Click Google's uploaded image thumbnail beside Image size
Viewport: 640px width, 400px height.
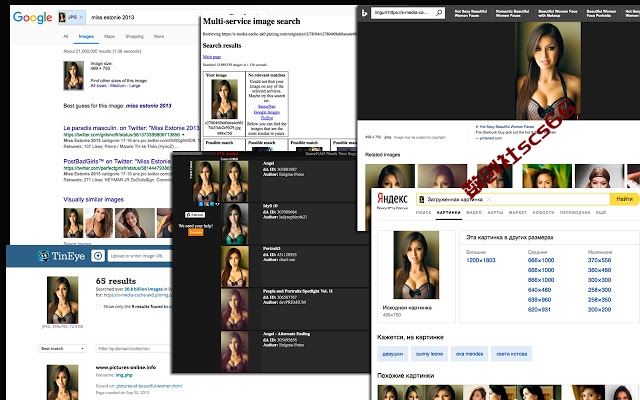(x=73, y=76)
